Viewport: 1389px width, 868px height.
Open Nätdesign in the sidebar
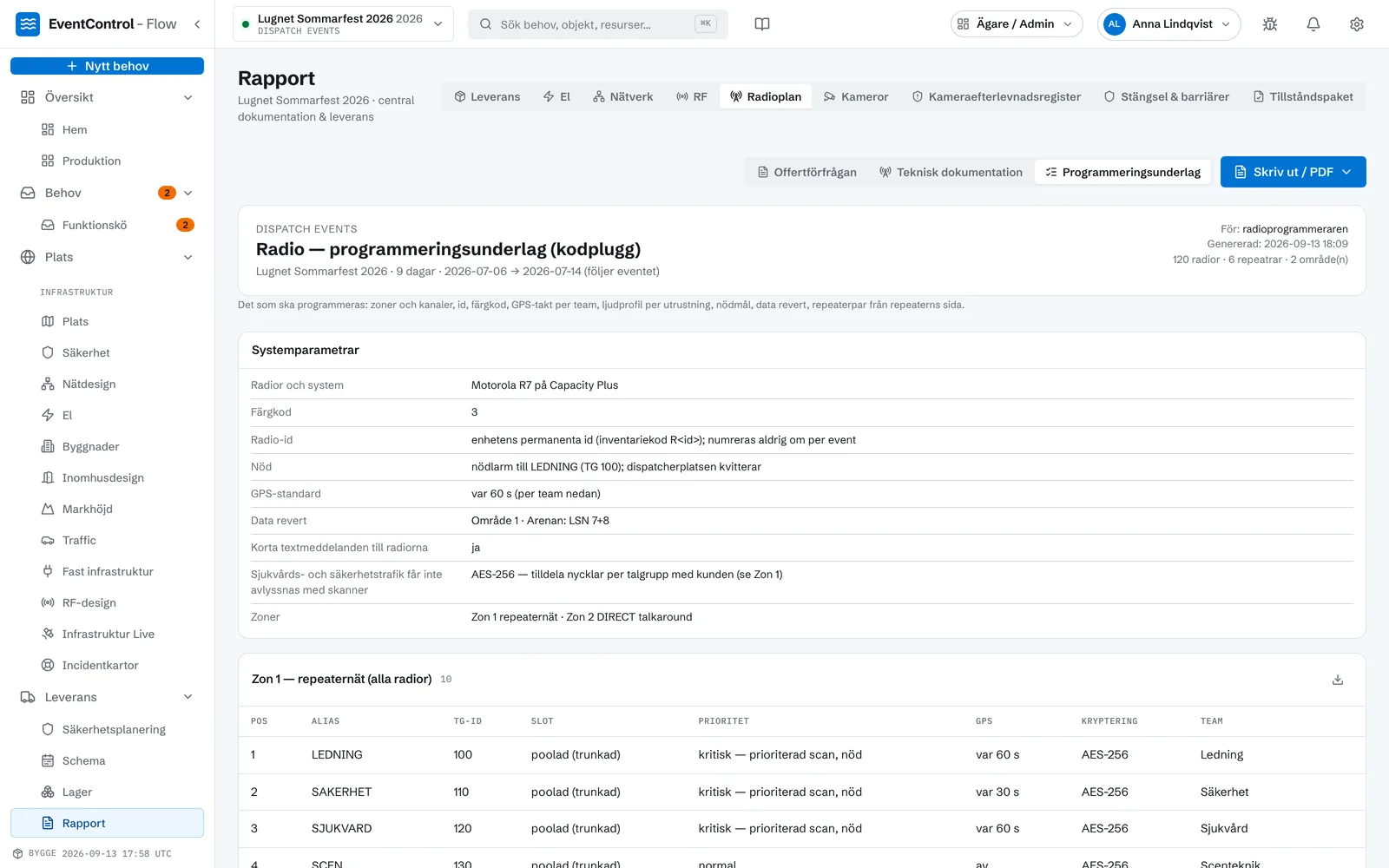coord(107,384)
